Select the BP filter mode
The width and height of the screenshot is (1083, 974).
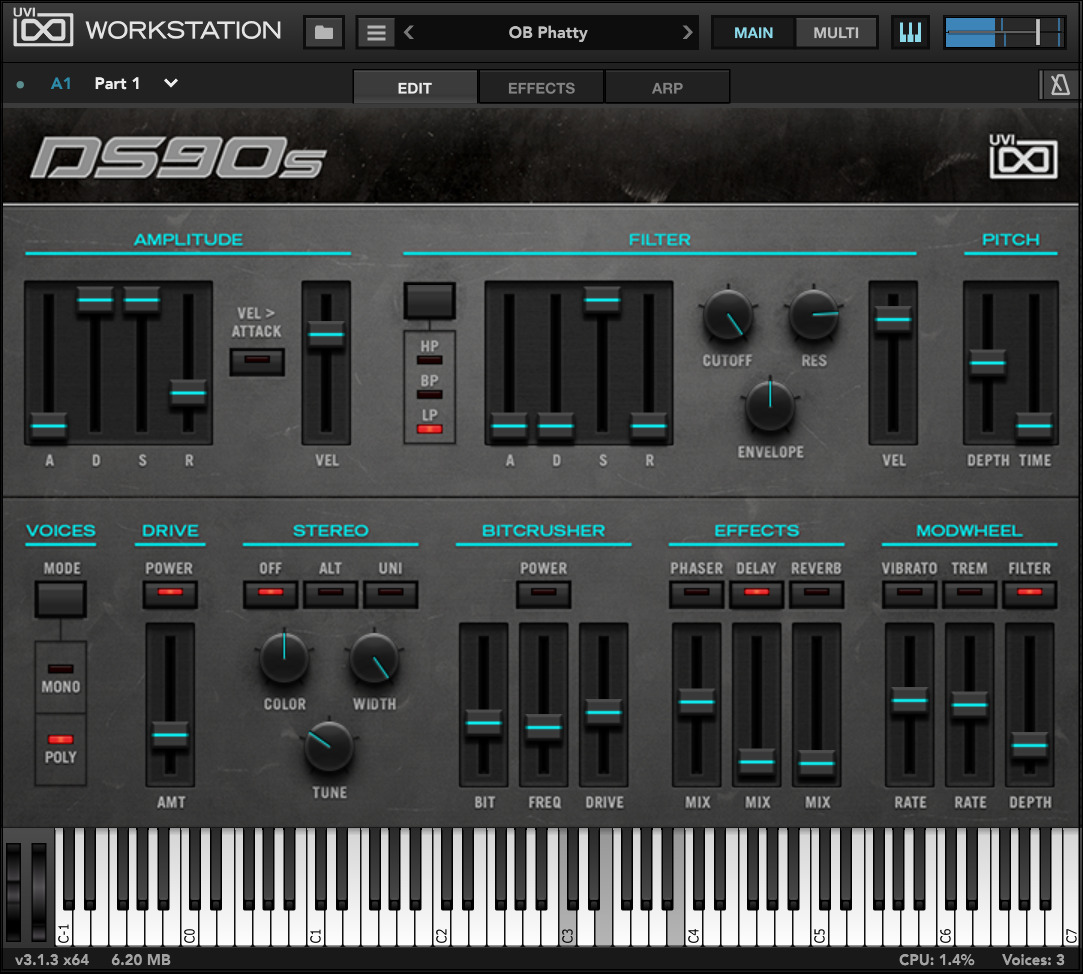[x=430, y=394]
